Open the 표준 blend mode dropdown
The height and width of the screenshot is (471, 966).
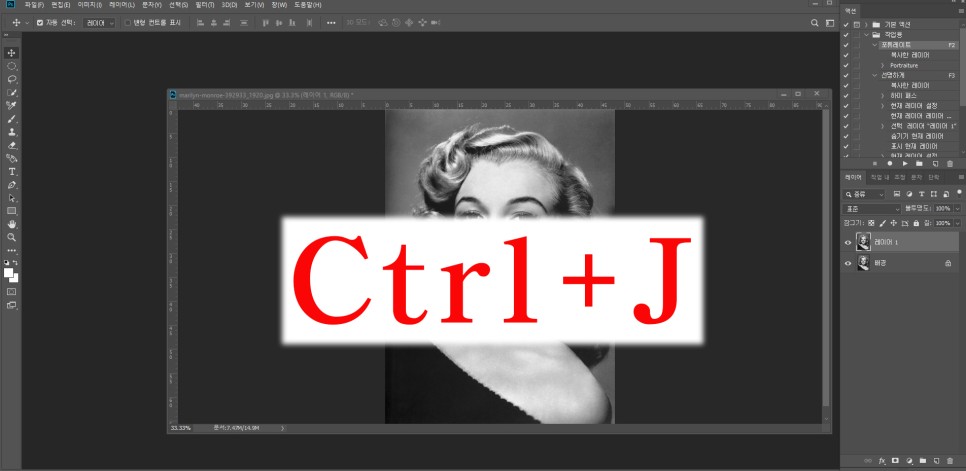pos(871,209)
